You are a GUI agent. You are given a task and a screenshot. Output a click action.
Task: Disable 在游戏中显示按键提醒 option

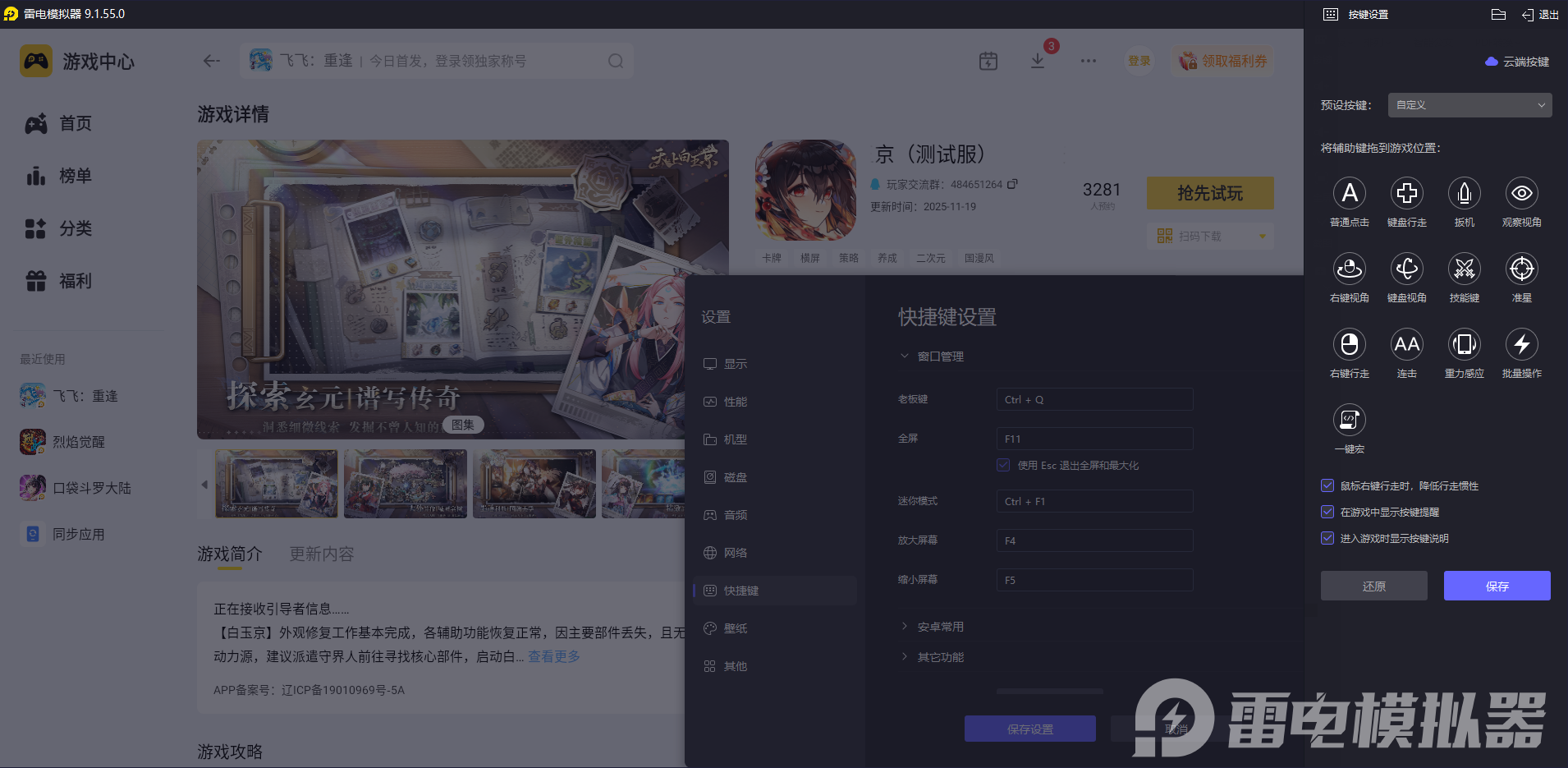point(1327,512)
